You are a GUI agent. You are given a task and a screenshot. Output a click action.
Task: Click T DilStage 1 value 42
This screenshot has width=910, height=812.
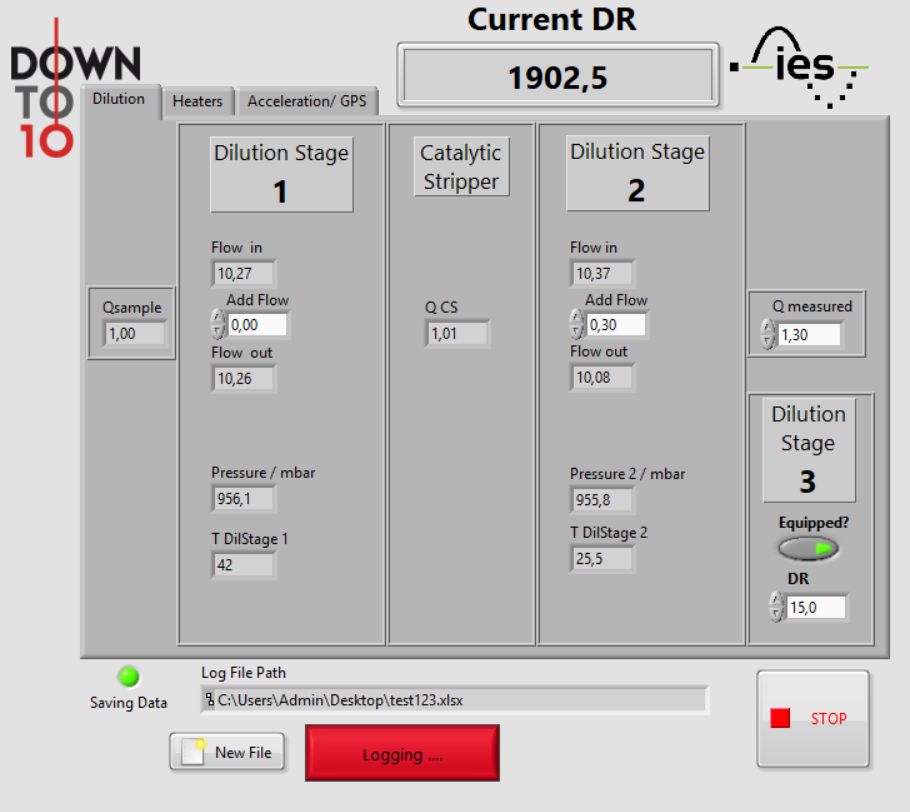point(243,565)
